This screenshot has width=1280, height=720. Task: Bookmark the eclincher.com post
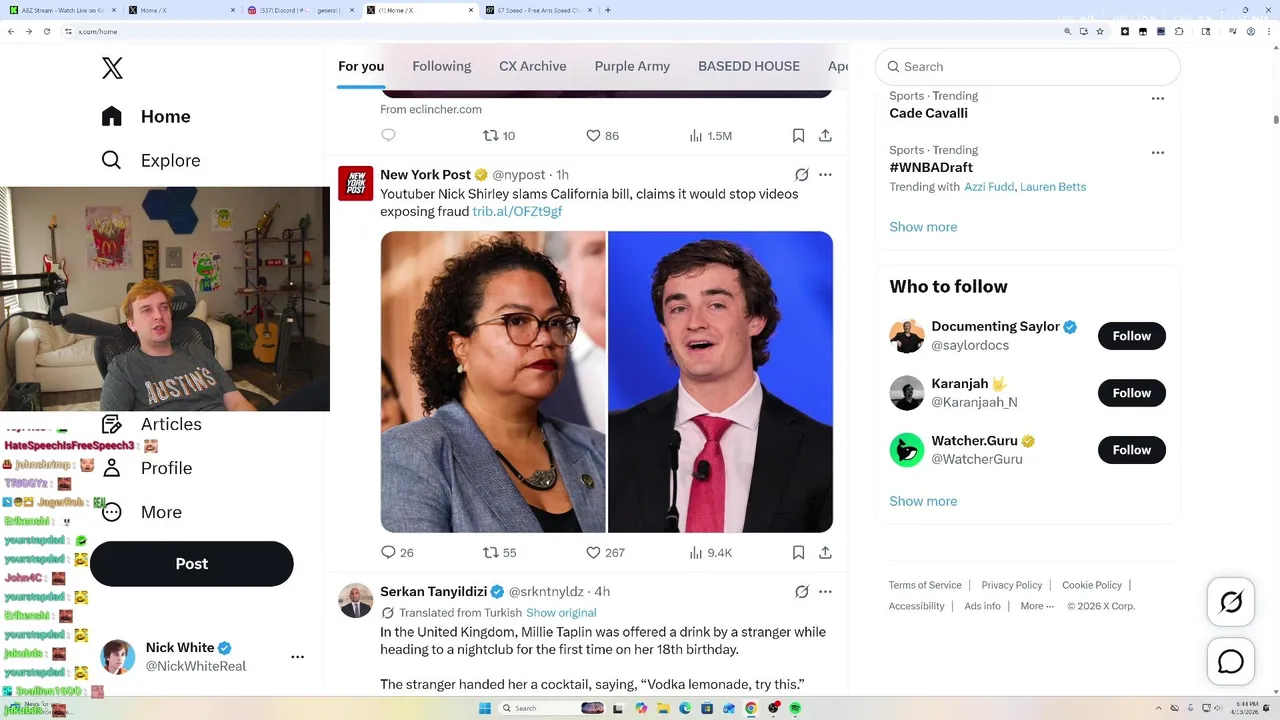pyautogui.click(x=798, y=135)
